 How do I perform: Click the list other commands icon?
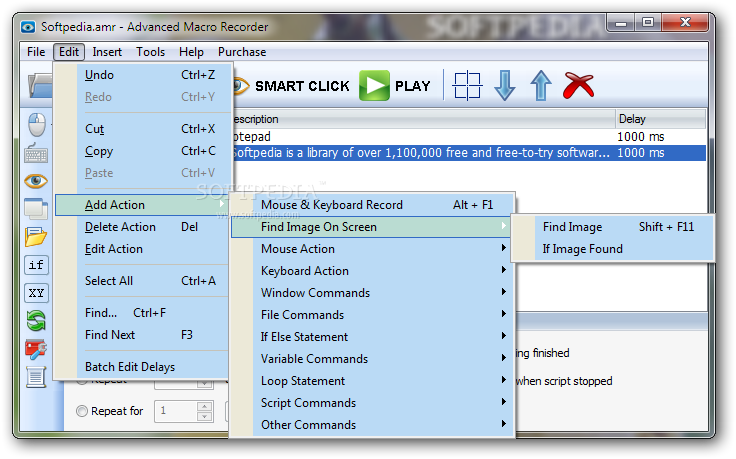(36, 377)
